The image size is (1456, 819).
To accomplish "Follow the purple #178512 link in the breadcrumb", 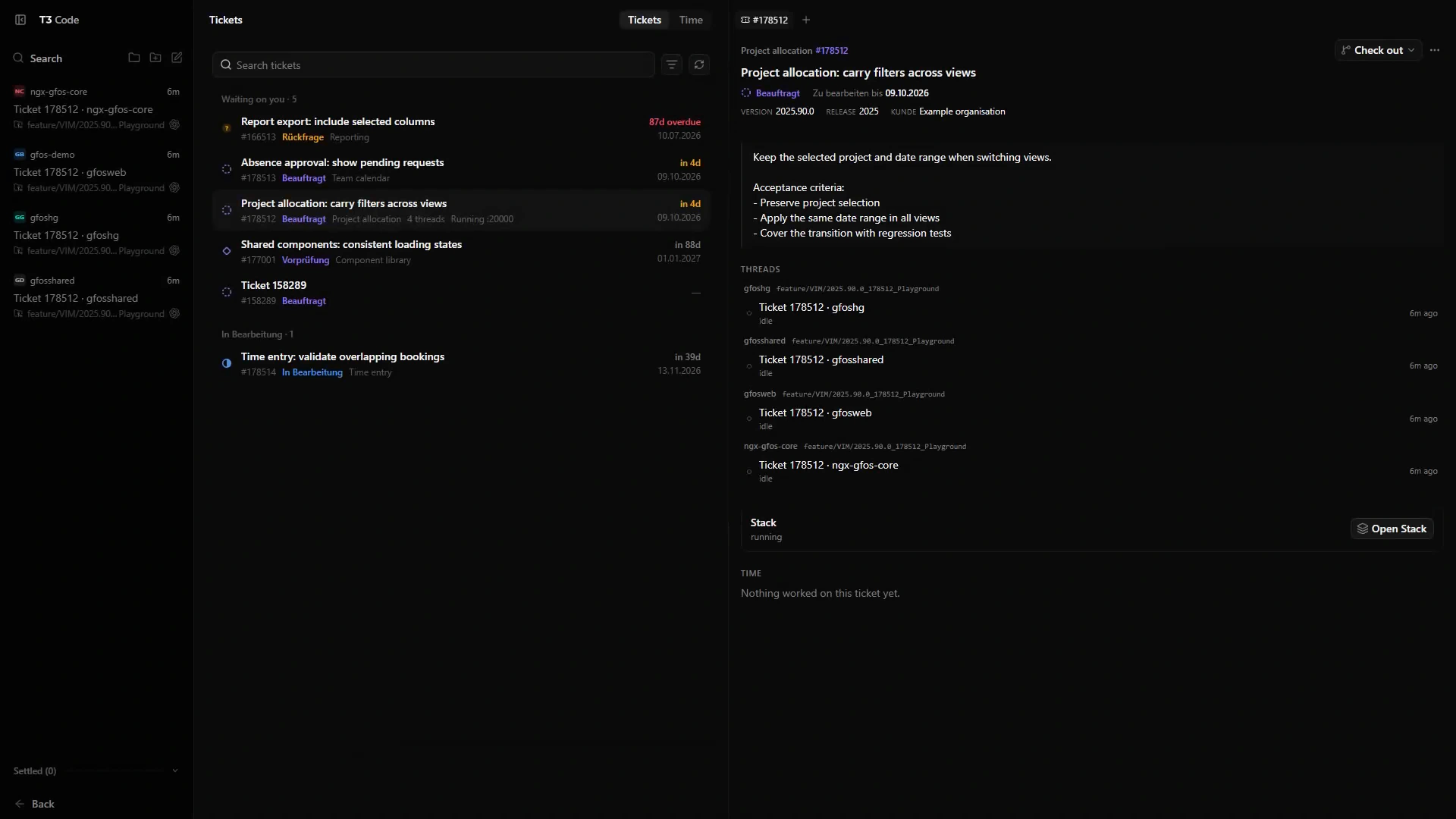I will pyautogui.click(x=832, y=51).
